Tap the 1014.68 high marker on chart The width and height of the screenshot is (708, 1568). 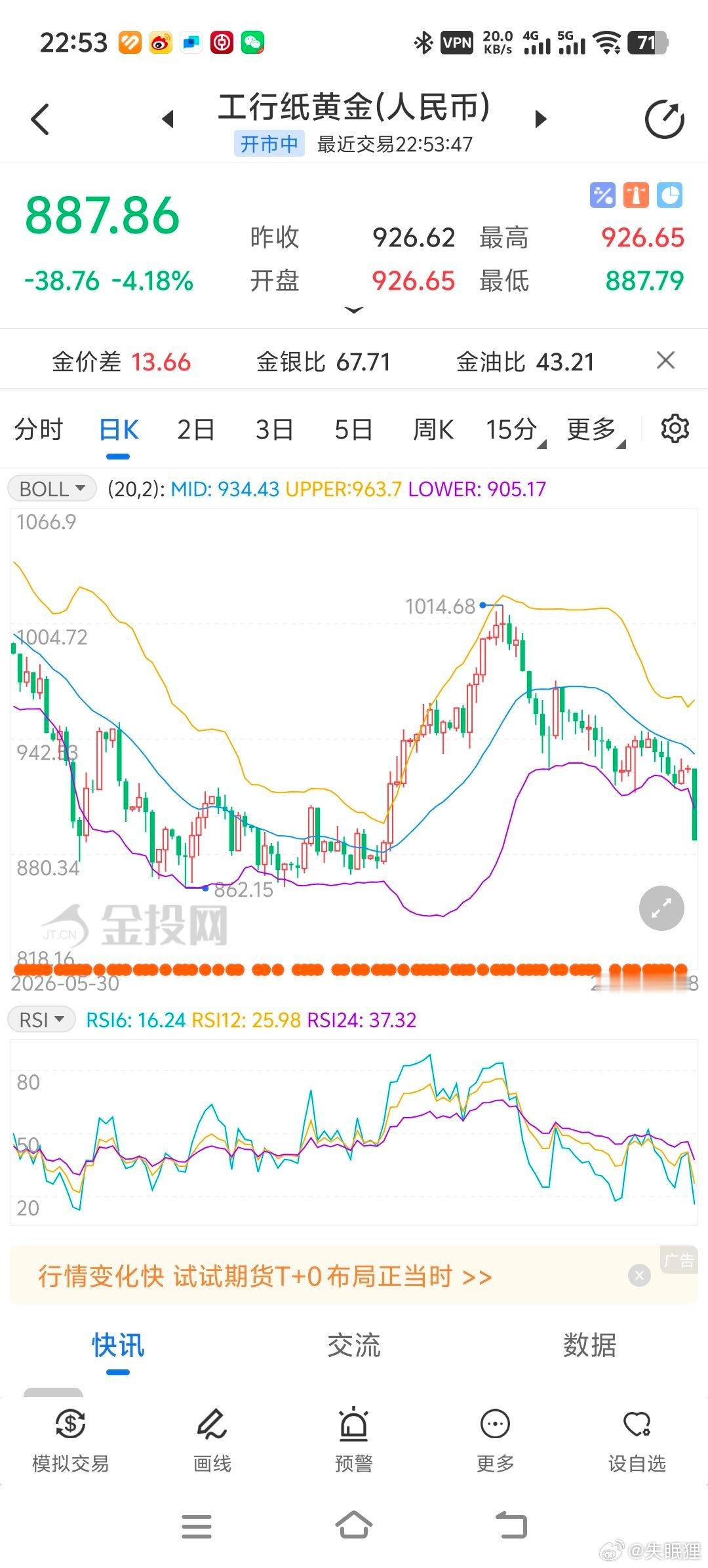pyautogui.click(x=441, y=606)
